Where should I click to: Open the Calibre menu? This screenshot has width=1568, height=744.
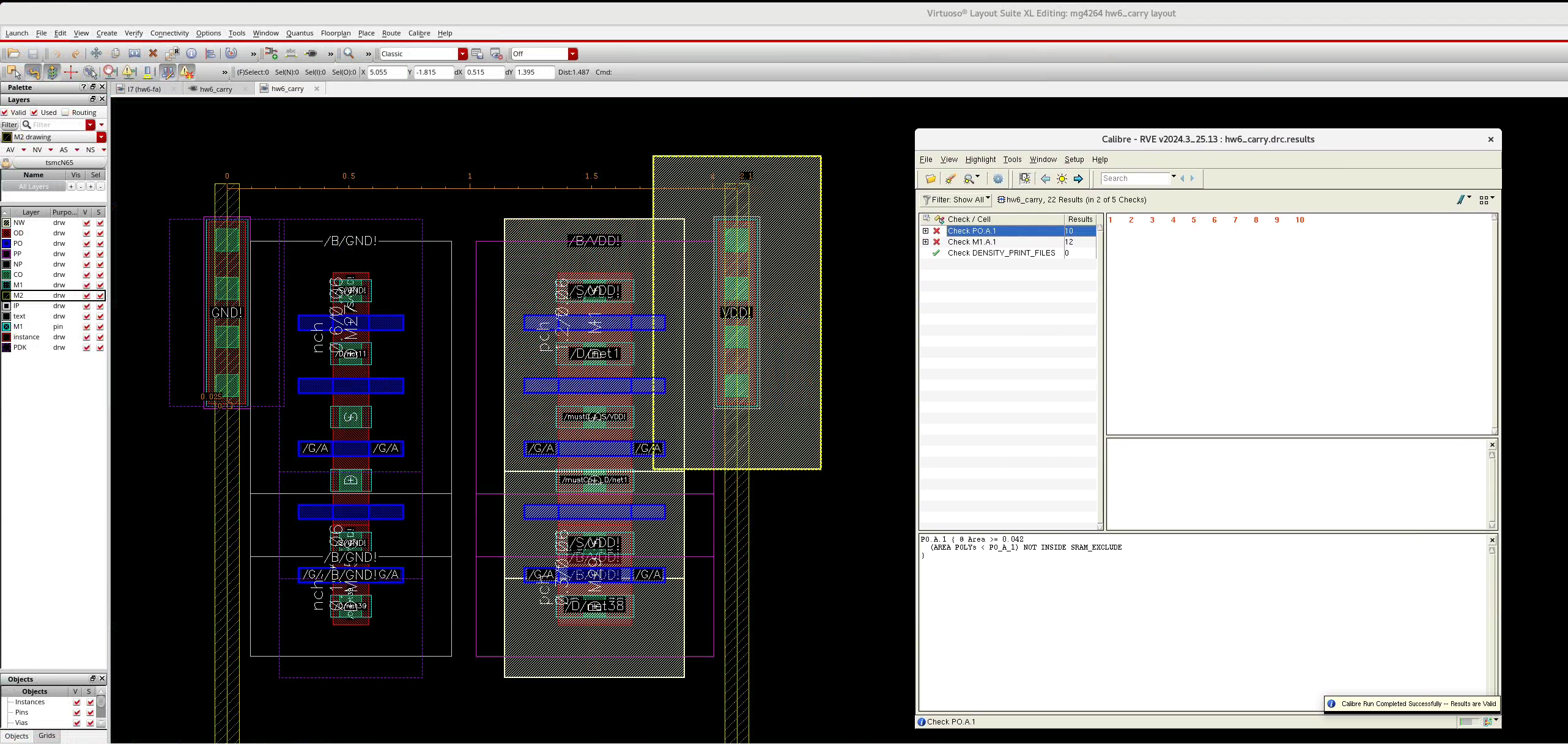click(419, 33)
